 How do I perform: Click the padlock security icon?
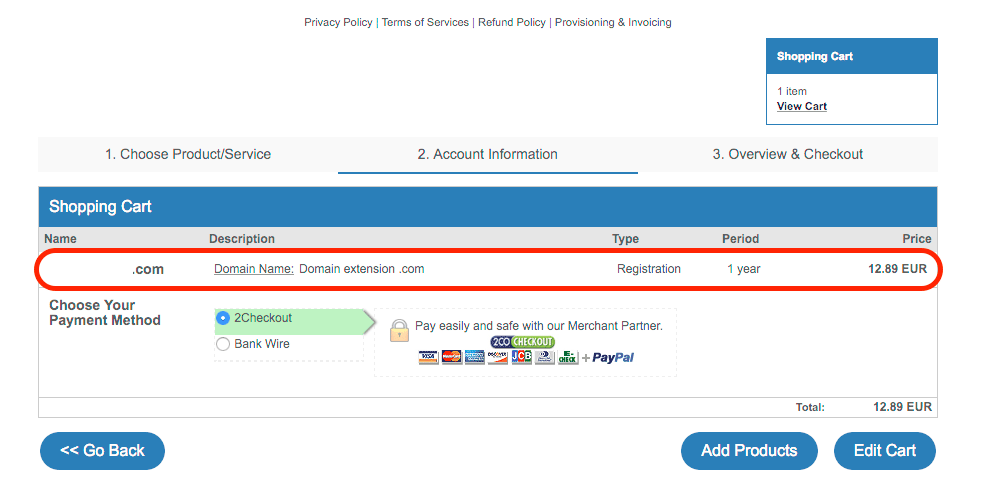399,330
